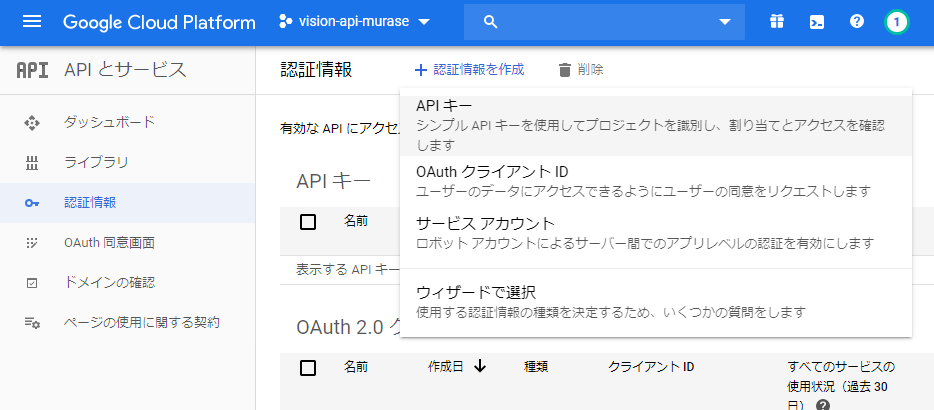This screenshot has width=934, height=410.
Task: Click the 削除 delete button
Action: 581,70
